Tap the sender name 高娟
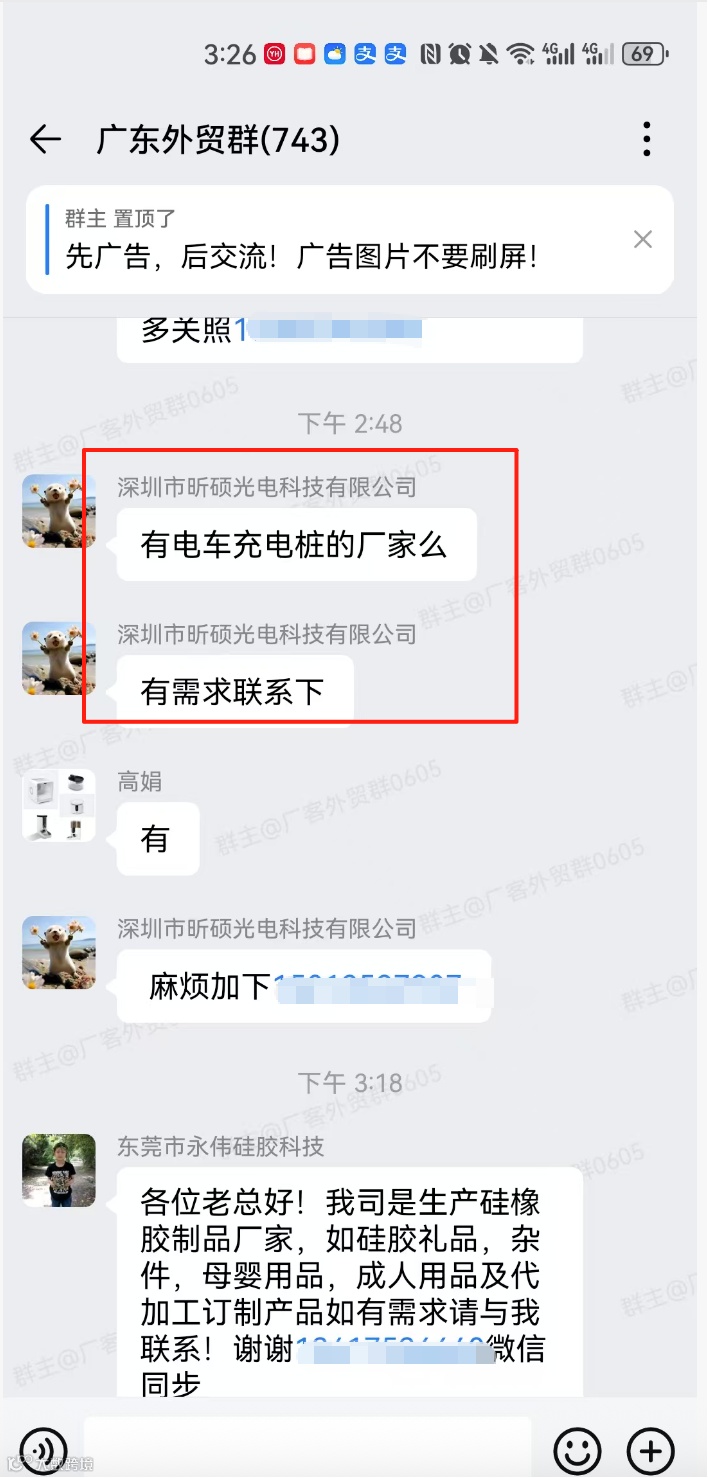Screen dimensions: 708x1478 click(x=139, y=782)
